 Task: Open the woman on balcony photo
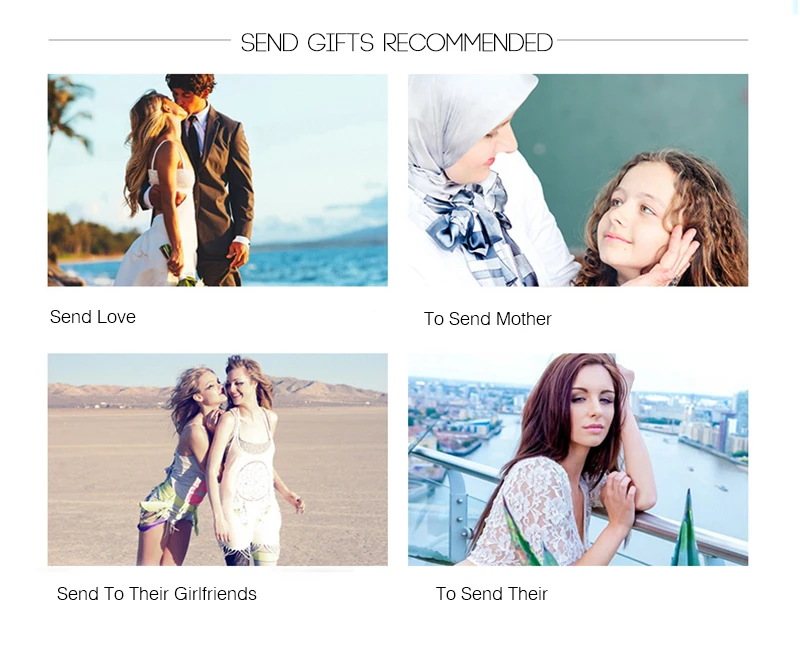click(x=578, y=459)
